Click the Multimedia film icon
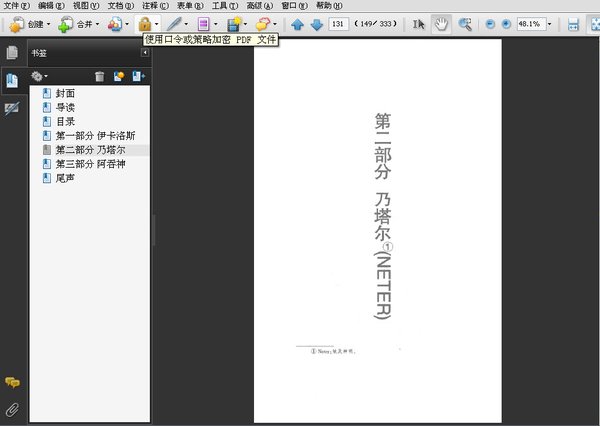The image size is (600, 426). (234, 24)
